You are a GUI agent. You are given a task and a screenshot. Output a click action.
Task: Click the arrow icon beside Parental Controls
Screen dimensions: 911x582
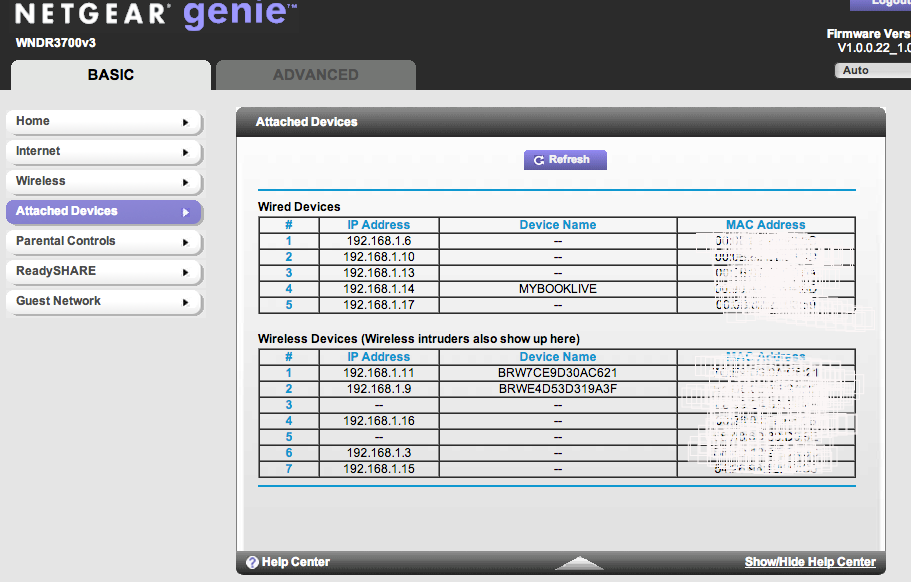(185, 242)
